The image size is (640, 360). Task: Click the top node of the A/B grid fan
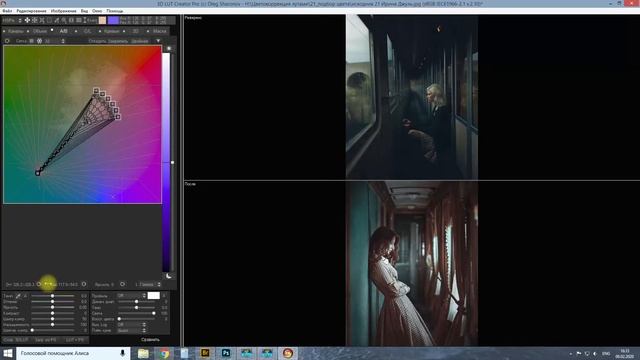coord(96,91)
